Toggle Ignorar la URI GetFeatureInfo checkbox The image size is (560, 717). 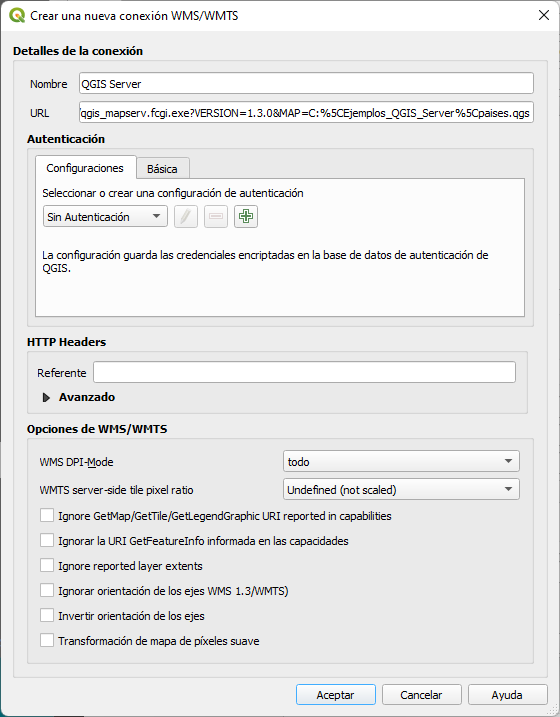coord(47,540)
